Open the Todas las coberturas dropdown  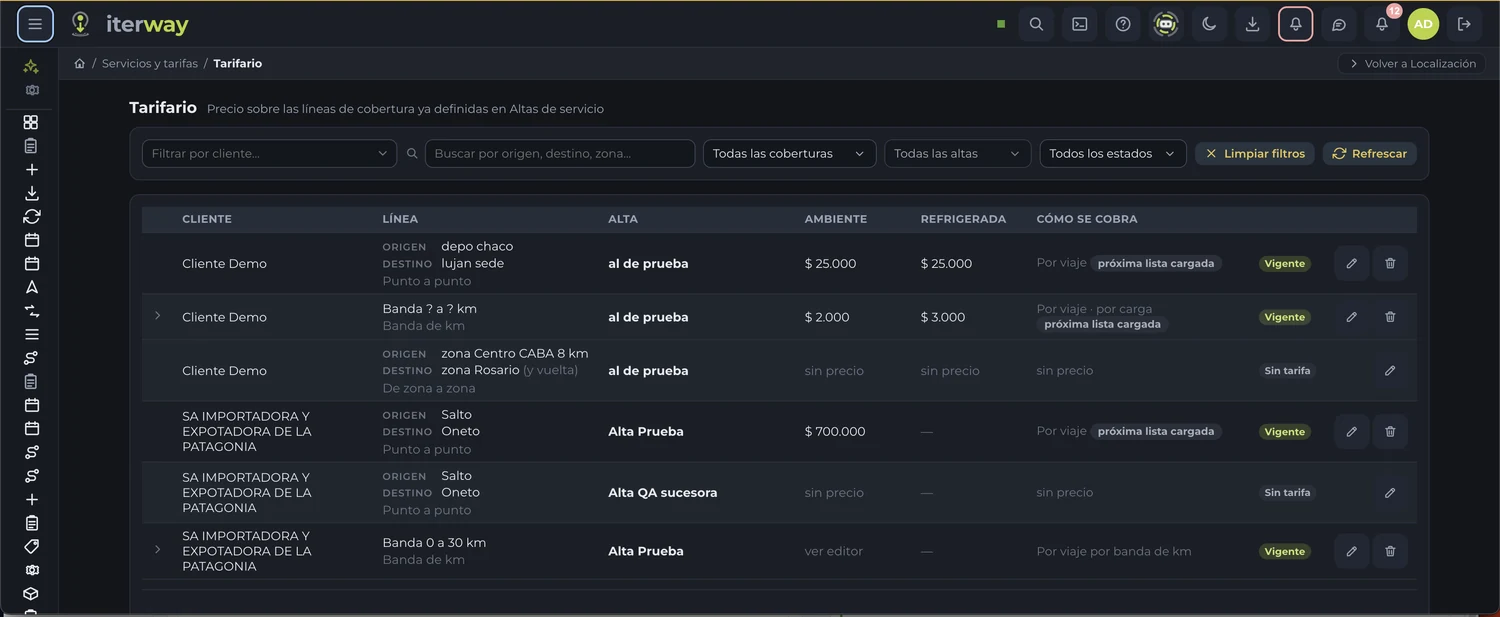pyautogui.click(x=789, y=154)
